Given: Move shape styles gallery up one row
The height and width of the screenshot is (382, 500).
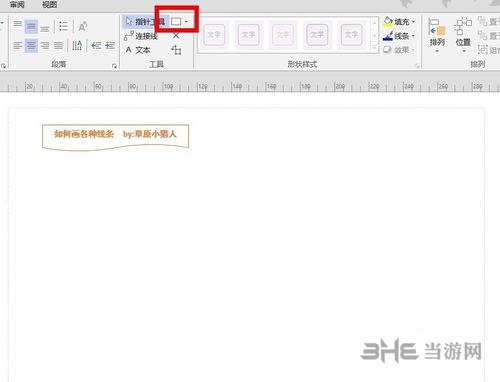Looking at the screenshot, I should 374,23.
